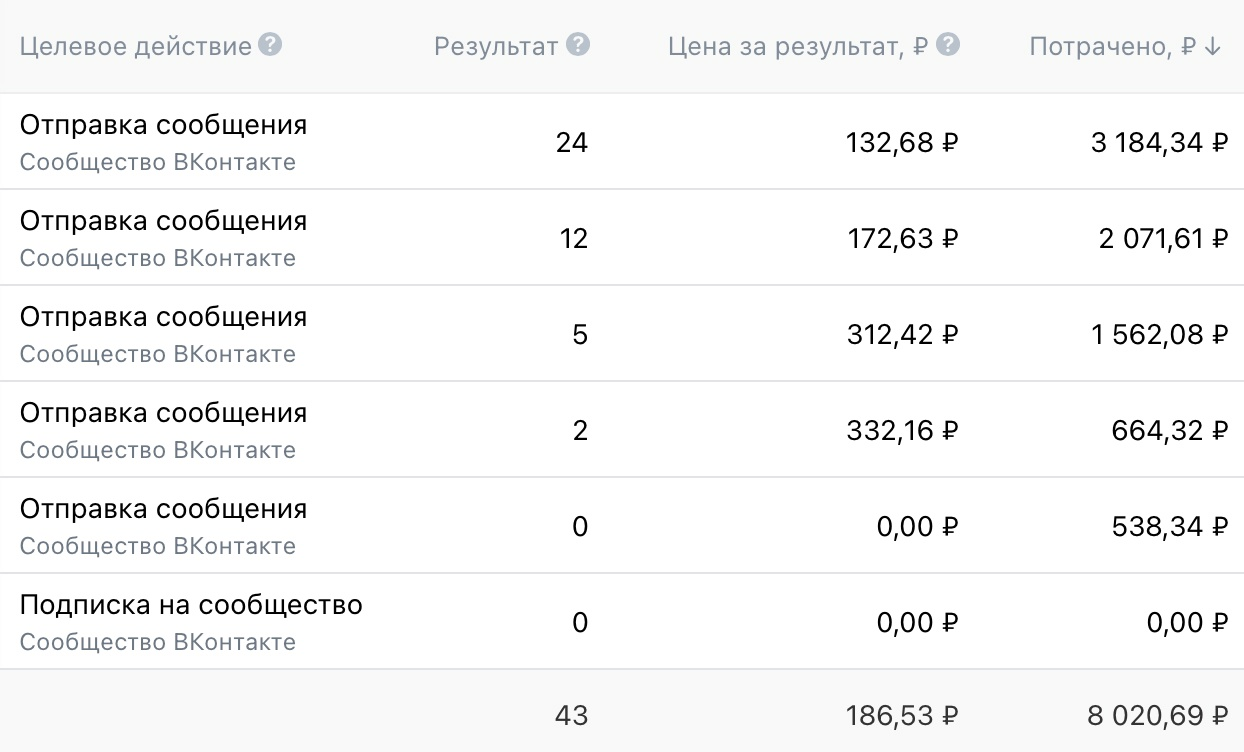Click the 3 184,34 ₽ spent value

(x=1159, y=143)
